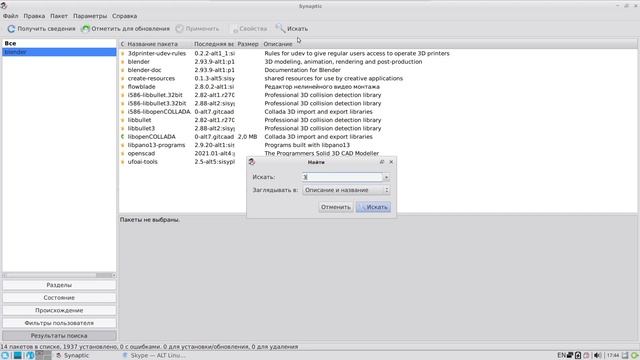Click Отметить для обновления toolbar button
This screenshot has height=360, width=640.
click(125, 29)
